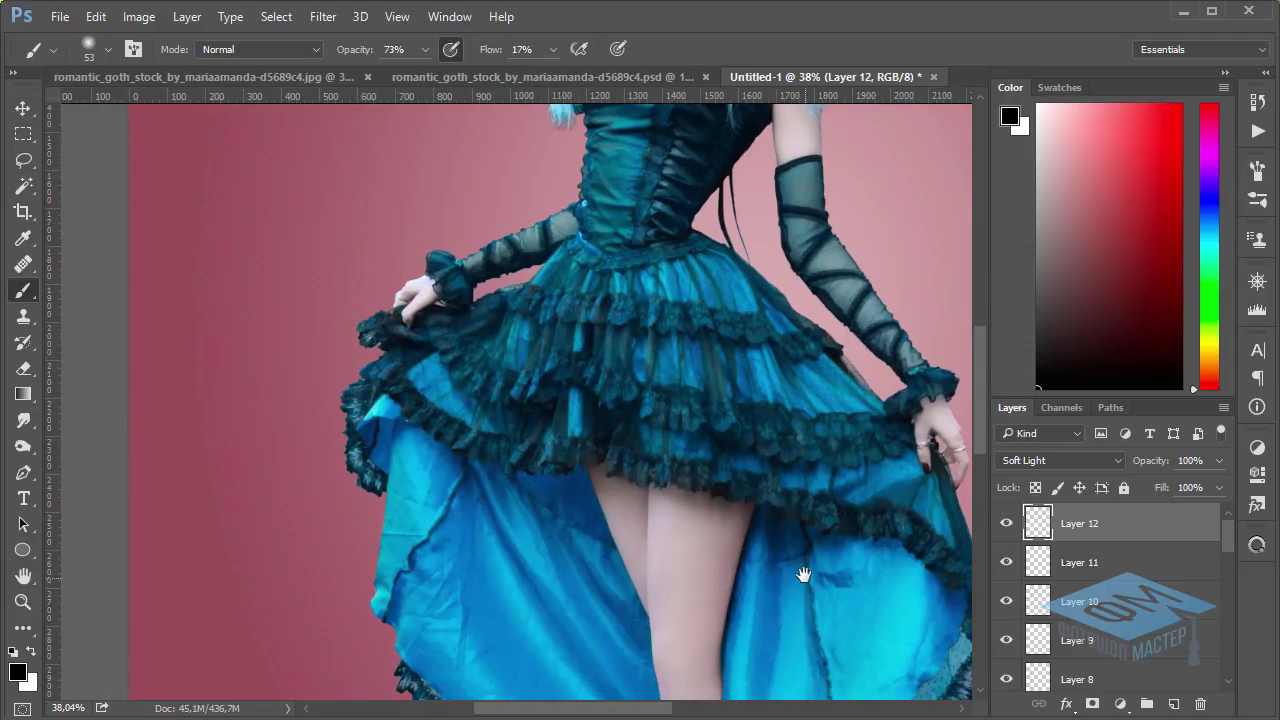The image size is (1280, 720).
Task: Select the Lasso tool
Action: (23, 160)
